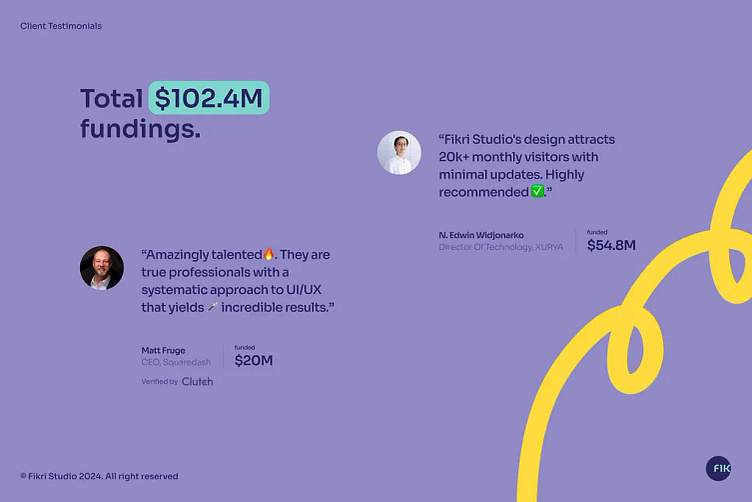Click the $102.4M highlighted badge
The height and width of the screenshot is (502, 752).
209,98
